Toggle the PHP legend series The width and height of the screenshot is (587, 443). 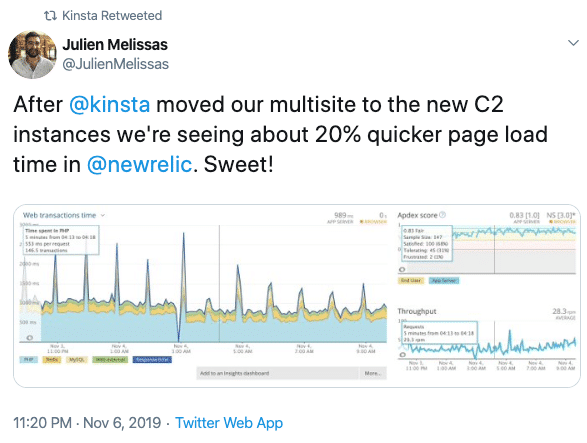click(28, 359)
